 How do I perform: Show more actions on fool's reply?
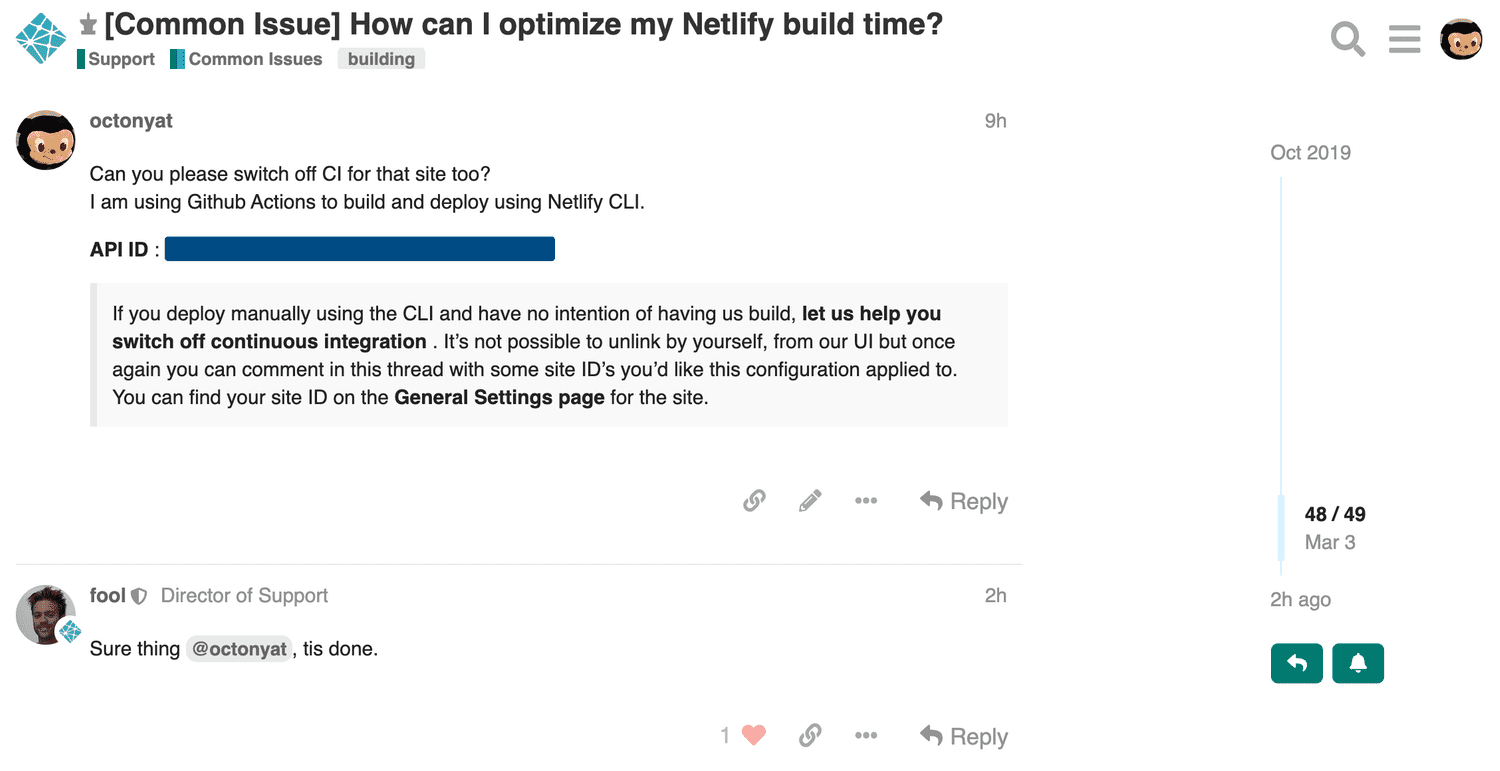[x=866, y=736]
